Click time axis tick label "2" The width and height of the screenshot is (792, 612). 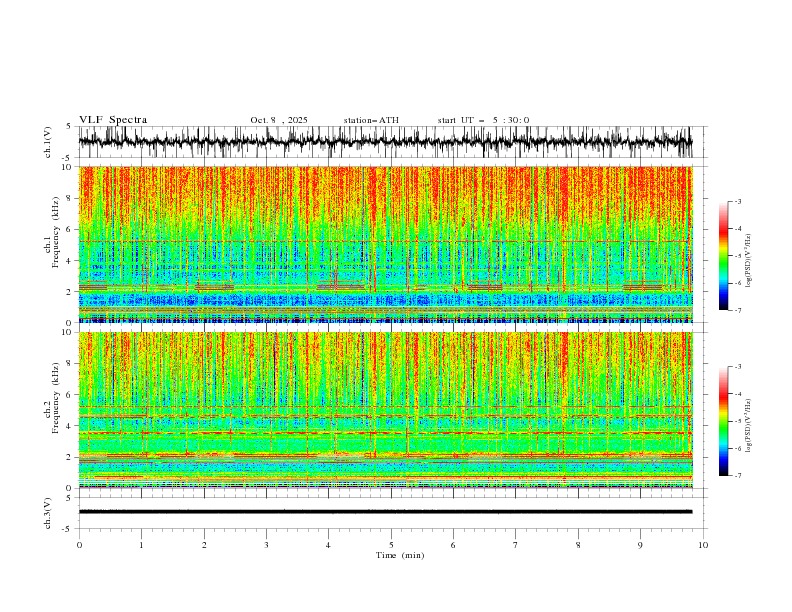click(x=204, y=545)
